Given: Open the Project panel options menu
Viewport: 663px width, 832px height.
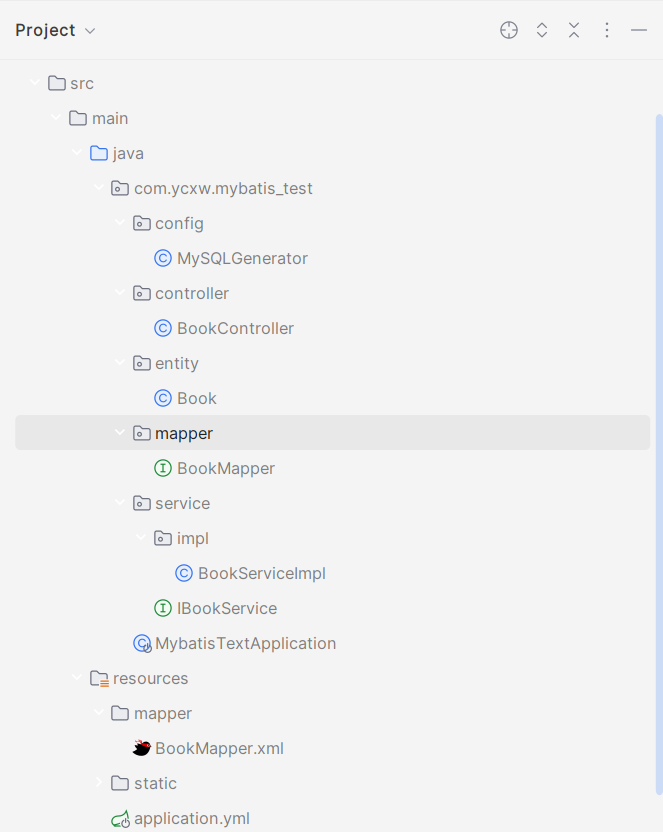Looking at the screenshot, I should coord(607,30).
